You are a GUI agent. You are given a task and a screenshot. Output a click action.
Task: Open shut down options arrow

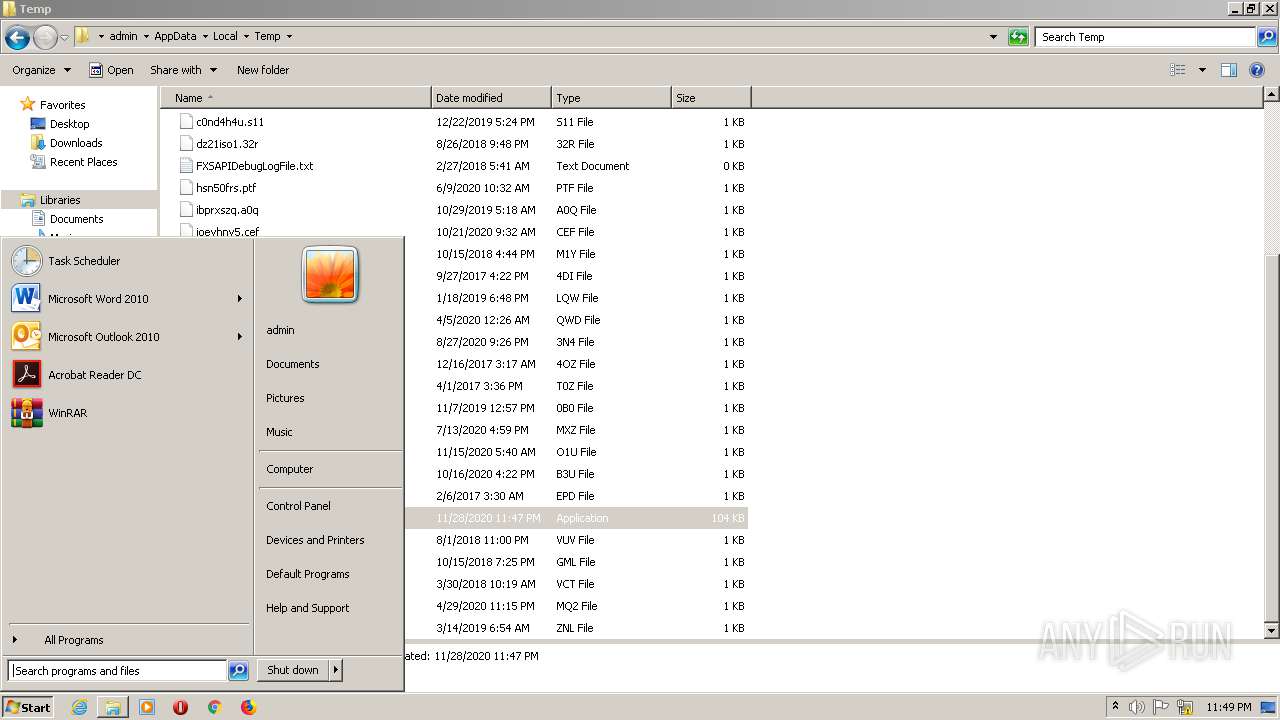336,670
